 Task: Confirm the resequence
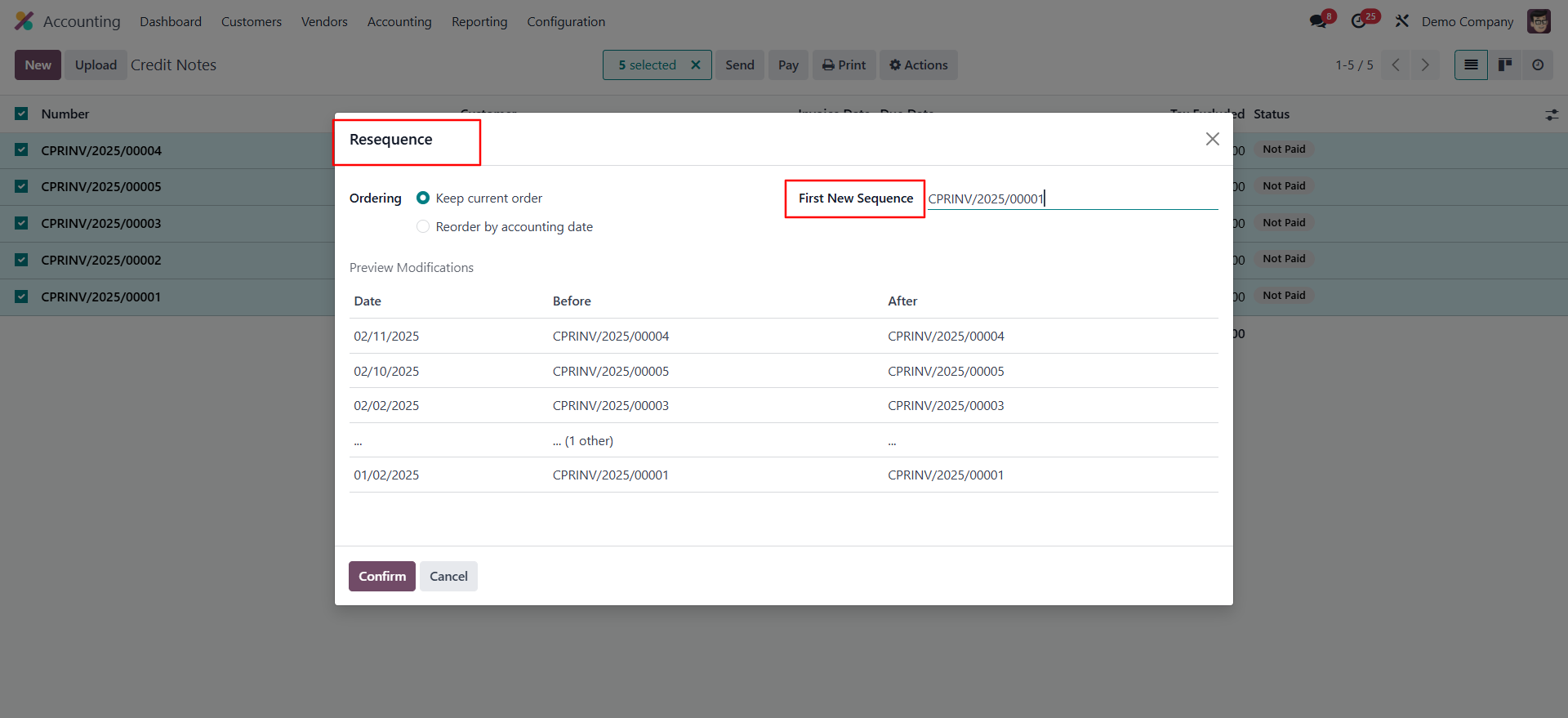(381, 577)
